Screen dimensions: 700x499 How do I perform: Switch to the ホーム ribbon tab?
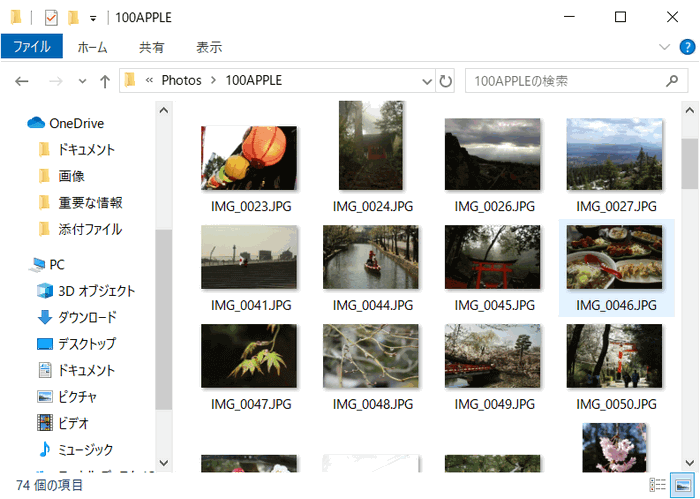(92, 47)
